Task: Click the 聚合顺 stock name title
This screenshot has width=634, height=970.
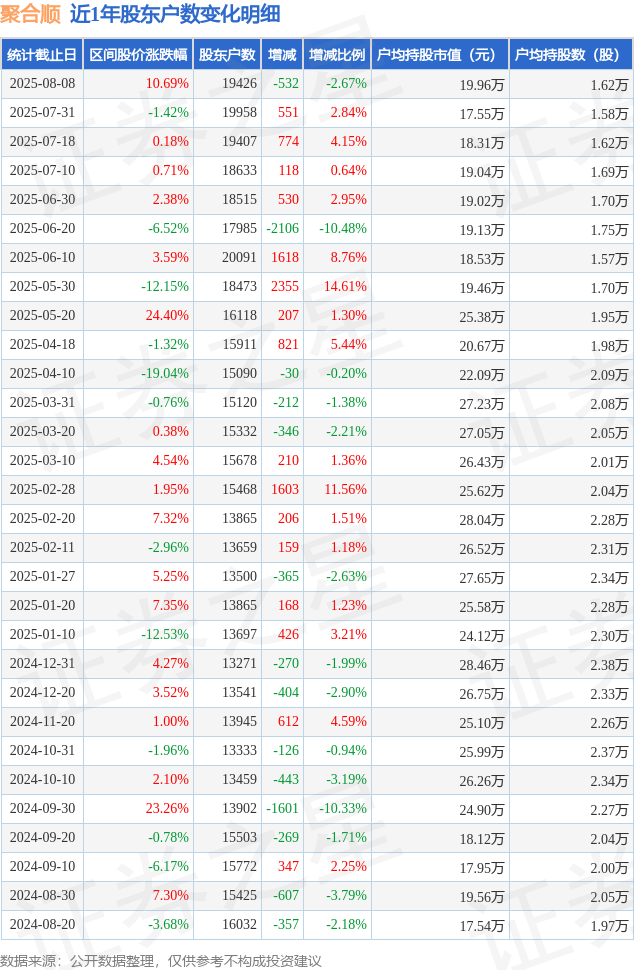Action: 30,14
